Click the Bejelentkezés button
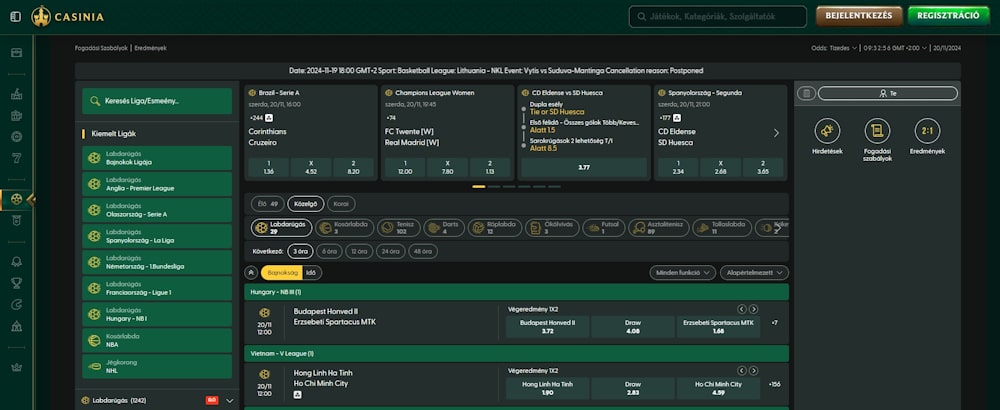 [858, 16]
